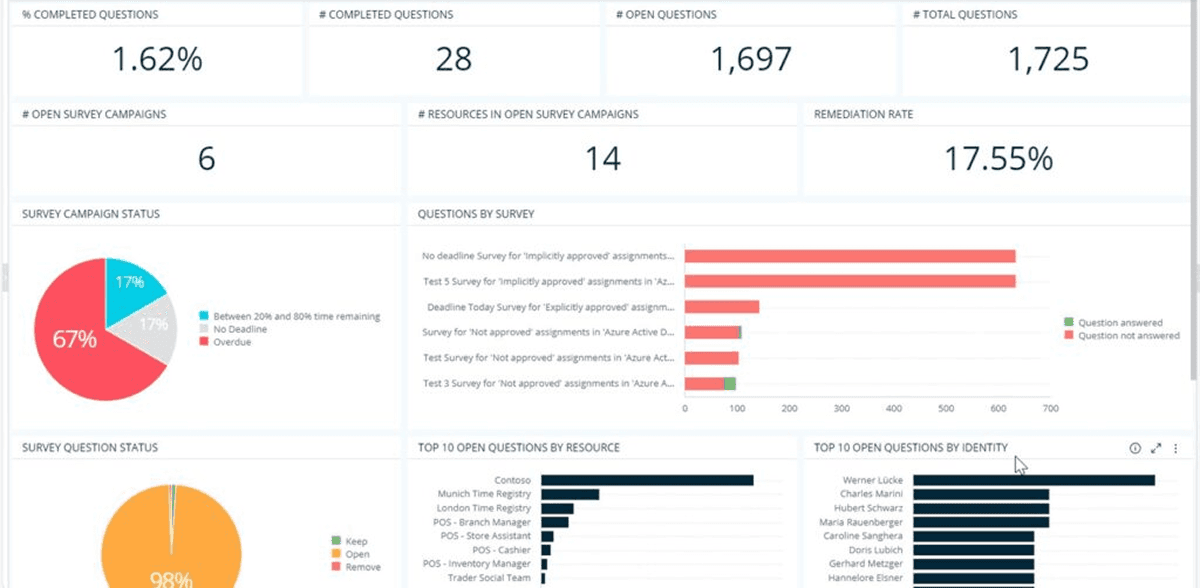This screenshot has width=1200, height=588.
Task: Select the 'Deadline Today Survey' bar
Action: coord(722,307)
